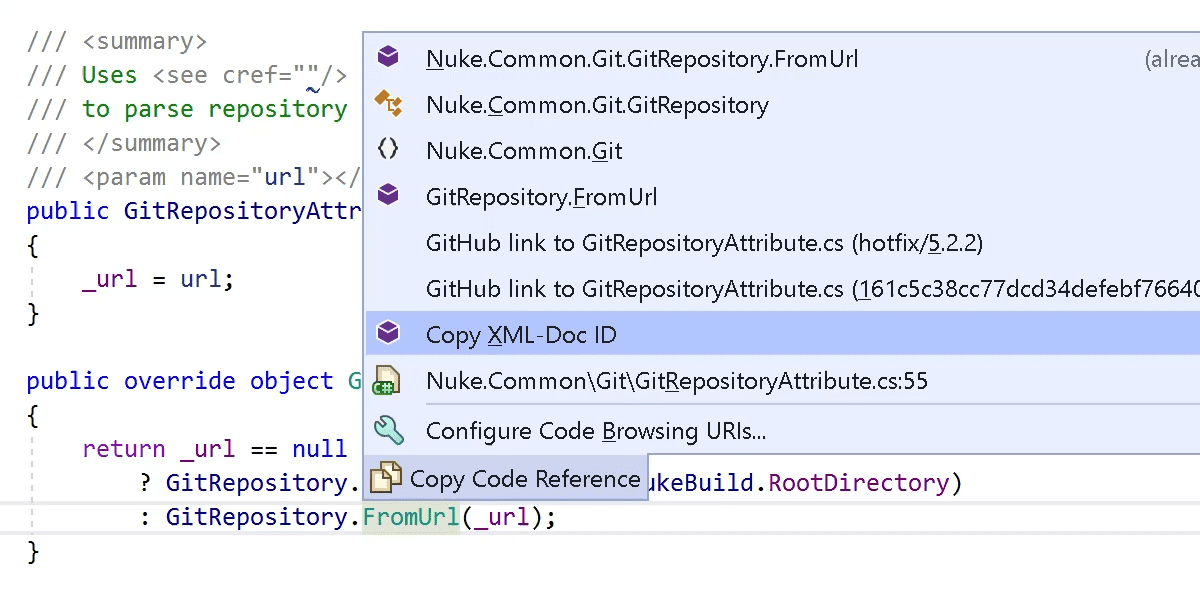1200x600 pixels.
Task: Select Copy XML-Doc ID
Action: pos(783,335)
